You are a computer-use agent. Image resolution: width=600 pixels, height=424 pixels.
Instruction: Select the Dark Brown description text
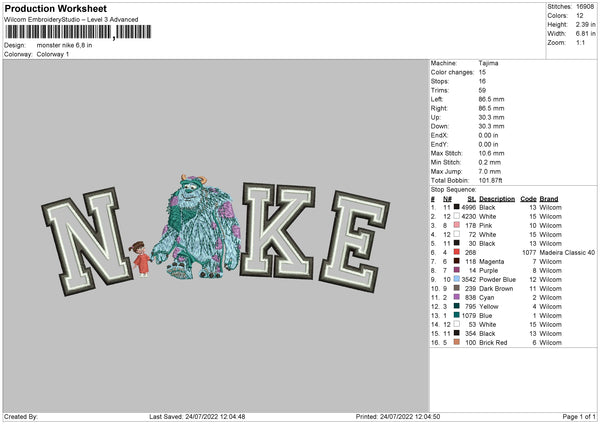point(496,288)
